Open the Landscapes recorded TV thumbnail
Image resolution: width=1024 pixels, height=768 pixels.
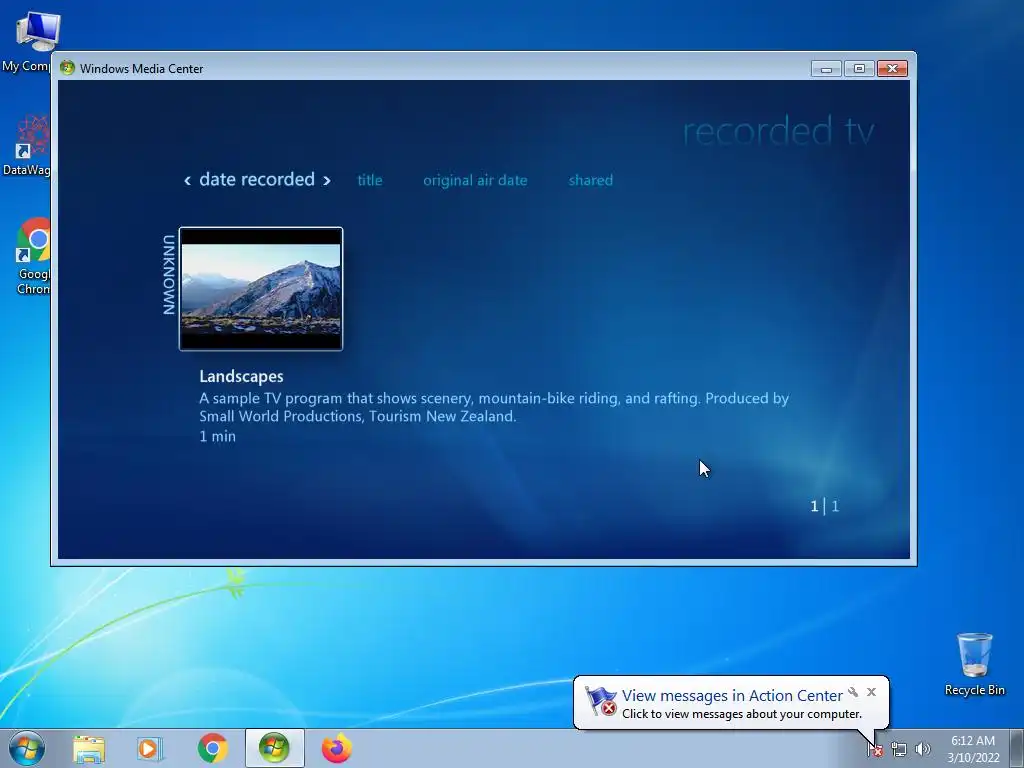(261, 289)
